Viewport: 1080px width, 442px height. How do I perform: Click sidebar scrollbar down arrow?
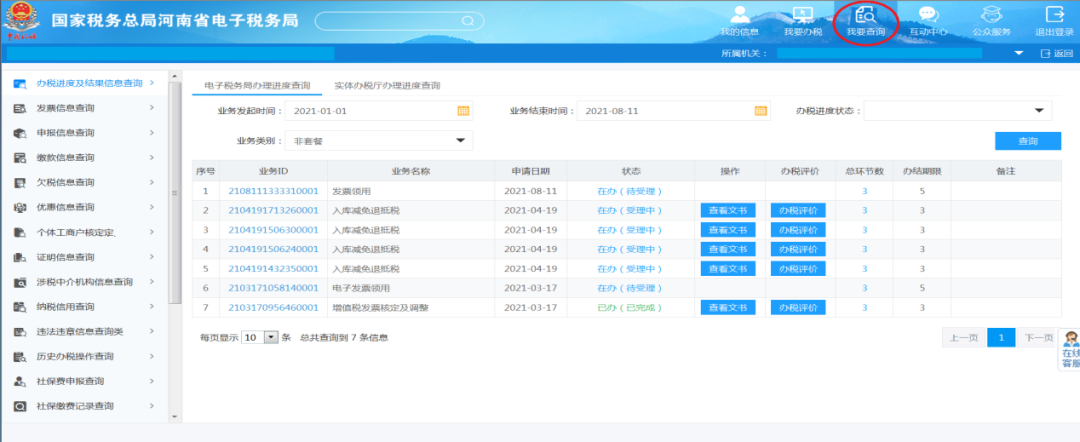coord(175,416)
